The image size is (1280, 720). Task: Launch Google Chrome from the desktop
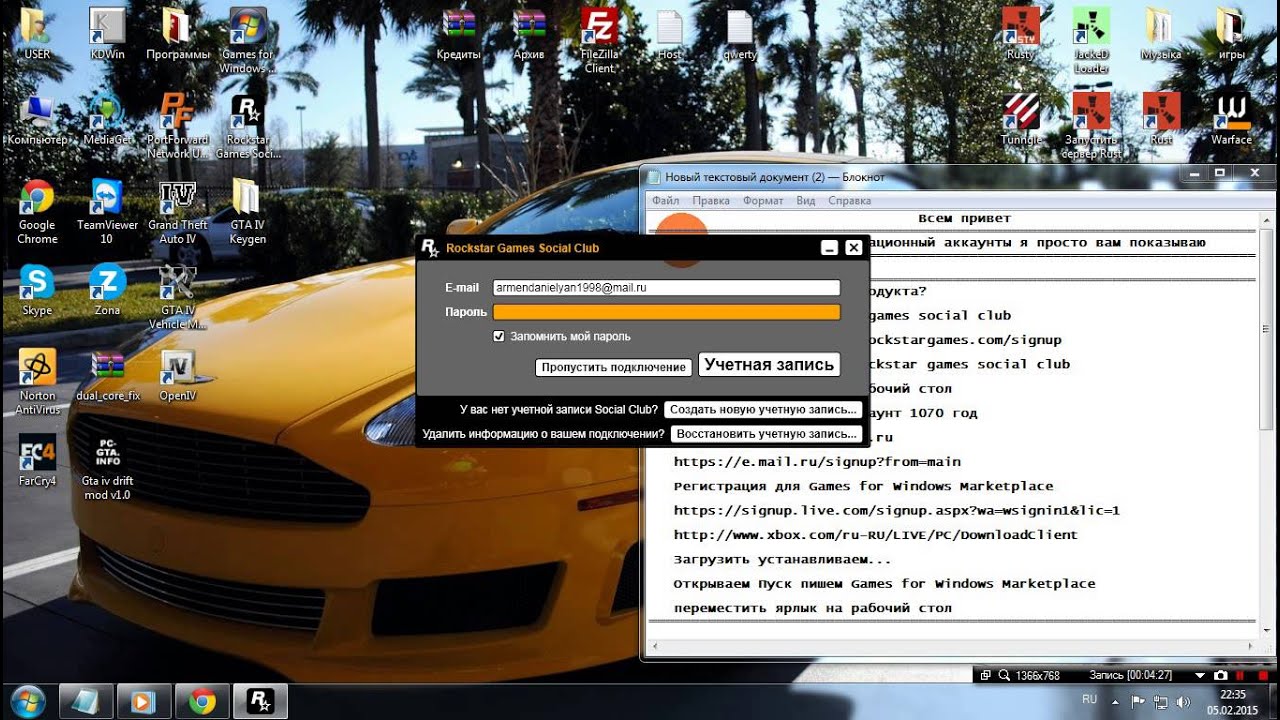click(x=37, y=210)
